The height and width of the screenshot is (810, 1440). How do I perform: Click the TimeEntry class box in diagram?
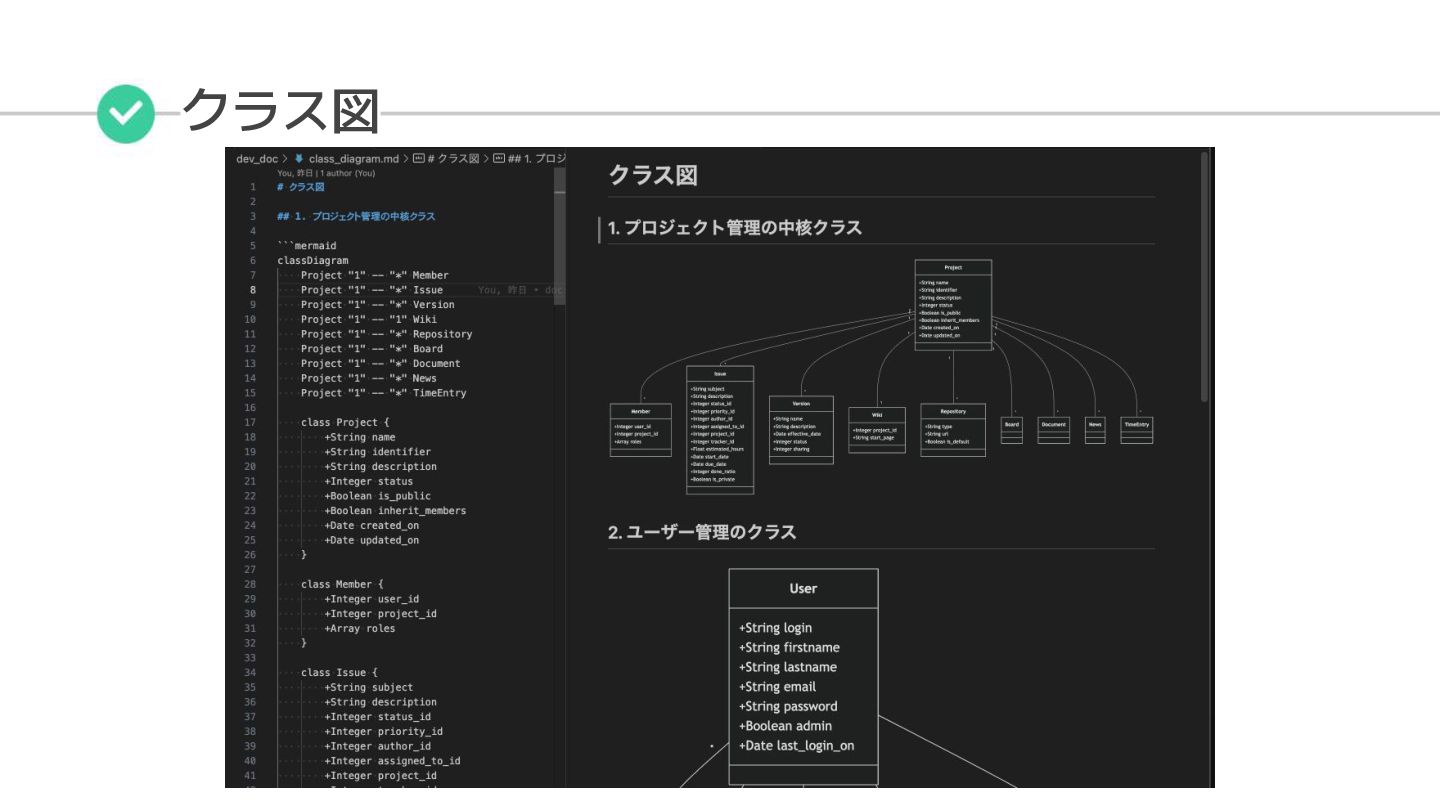[1137, 430]
